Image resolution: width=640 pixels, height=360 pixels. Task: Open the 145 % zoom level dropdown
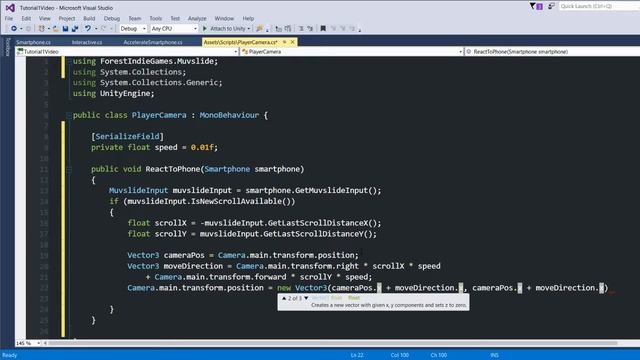click(28, 343)
